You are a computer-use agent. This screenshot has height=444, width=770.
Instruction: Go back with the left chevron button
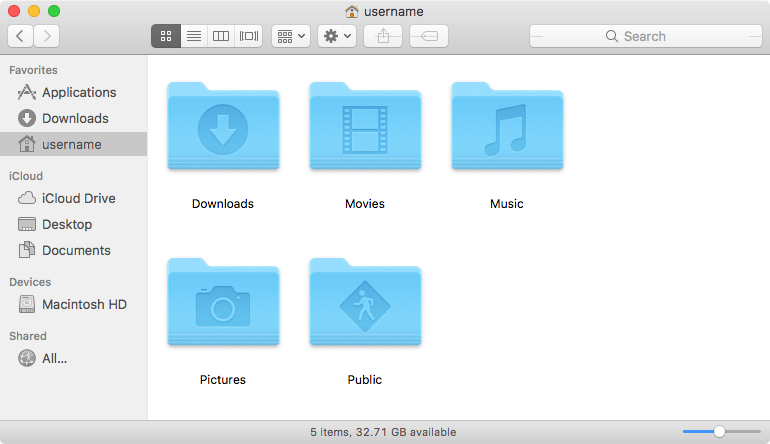pos(21,36)
